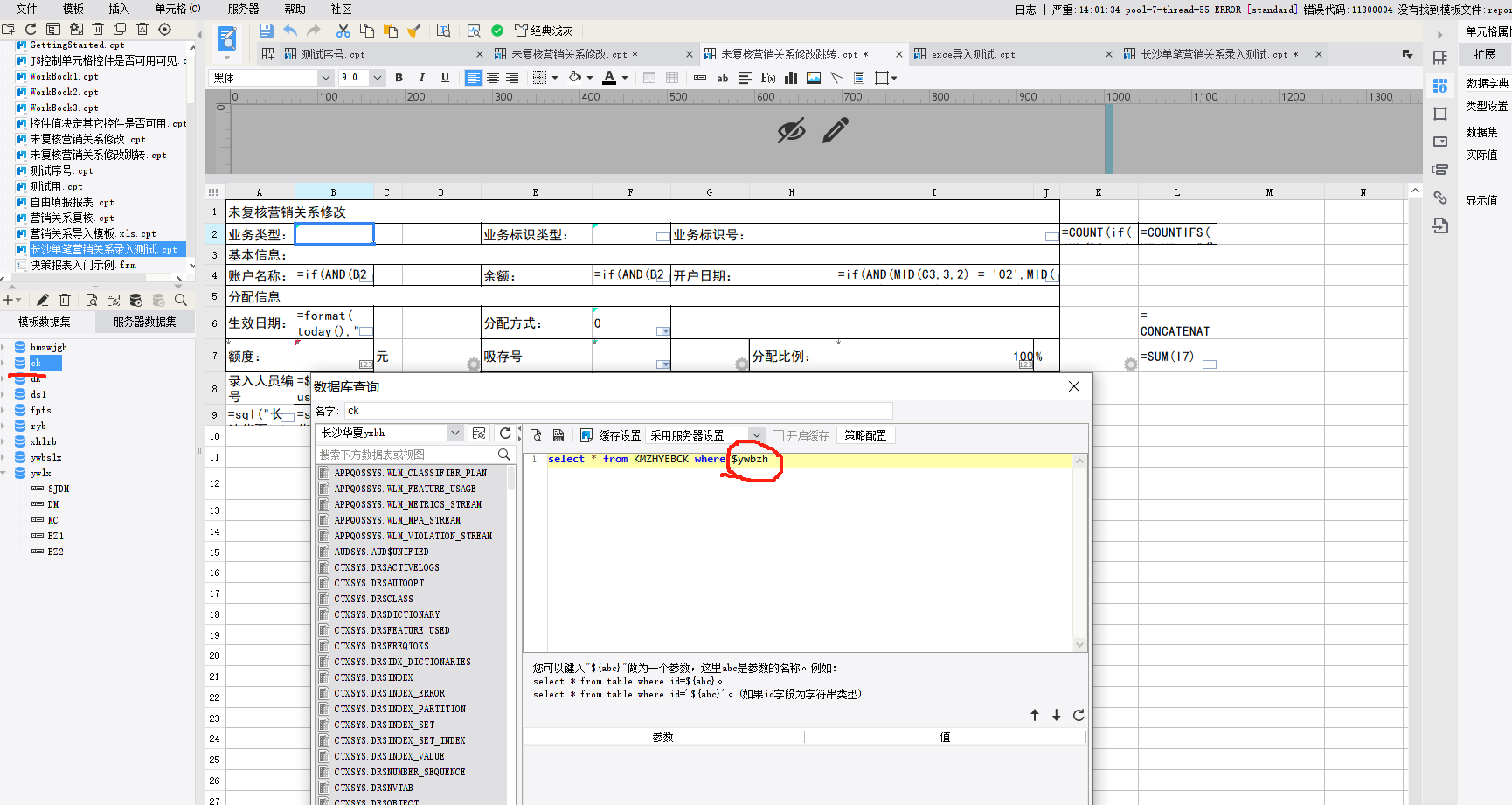Paste using the clipboard icon

pos(391,31)
